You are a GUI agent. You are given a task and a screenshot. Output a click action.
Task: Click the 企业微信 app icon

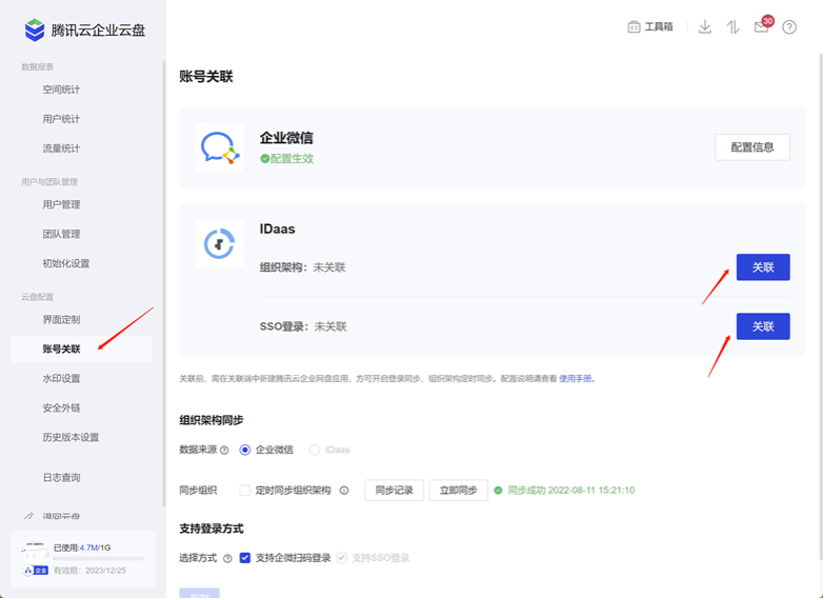pyautogui.click(x=220, y=147)
